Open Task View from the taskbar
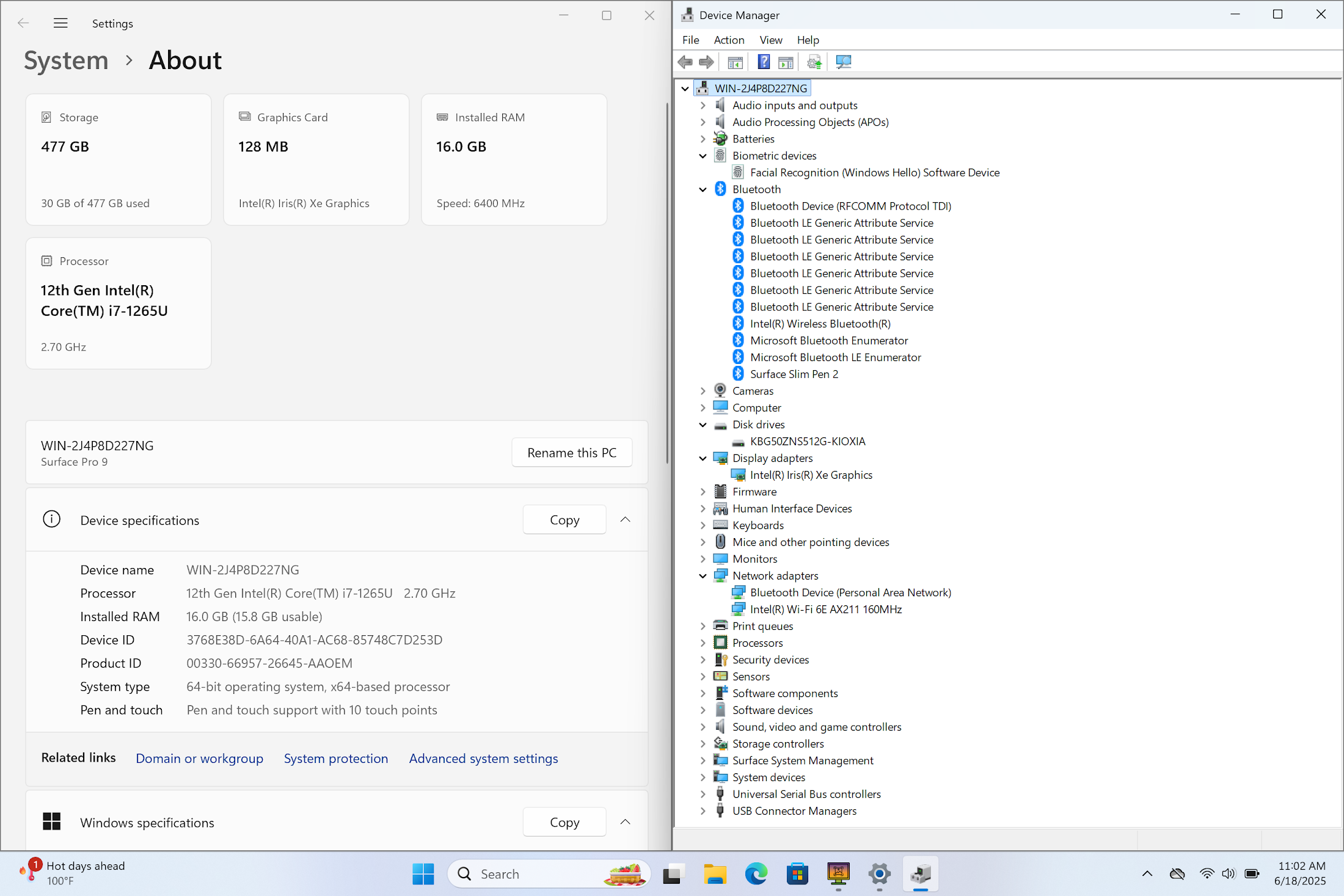Screen dimensions: 1344x896 (x=672, y=874)
